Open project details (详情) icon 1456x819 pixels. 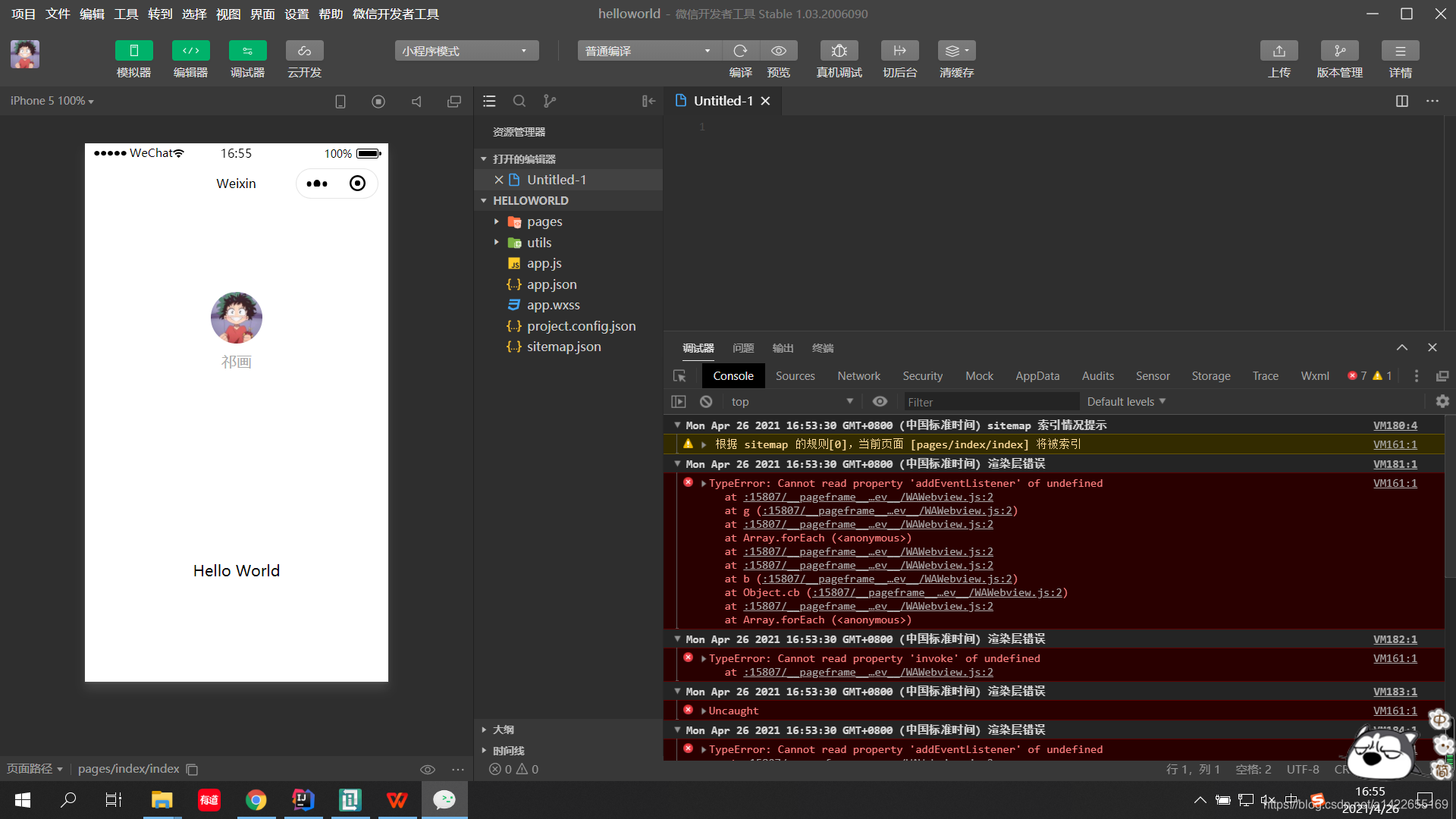pyautogui.click(x=1400, y=51)
